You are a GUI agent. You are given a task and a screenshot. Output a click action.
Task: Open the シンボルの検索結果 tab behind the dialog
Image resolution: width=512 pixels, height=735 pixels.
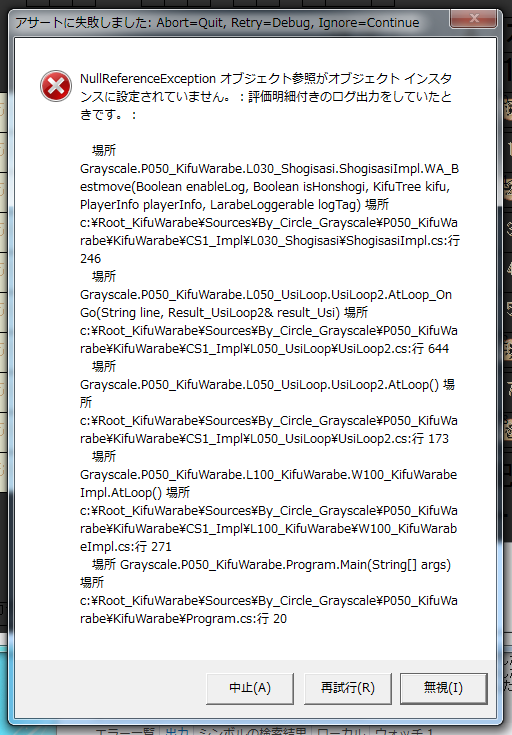253,731
